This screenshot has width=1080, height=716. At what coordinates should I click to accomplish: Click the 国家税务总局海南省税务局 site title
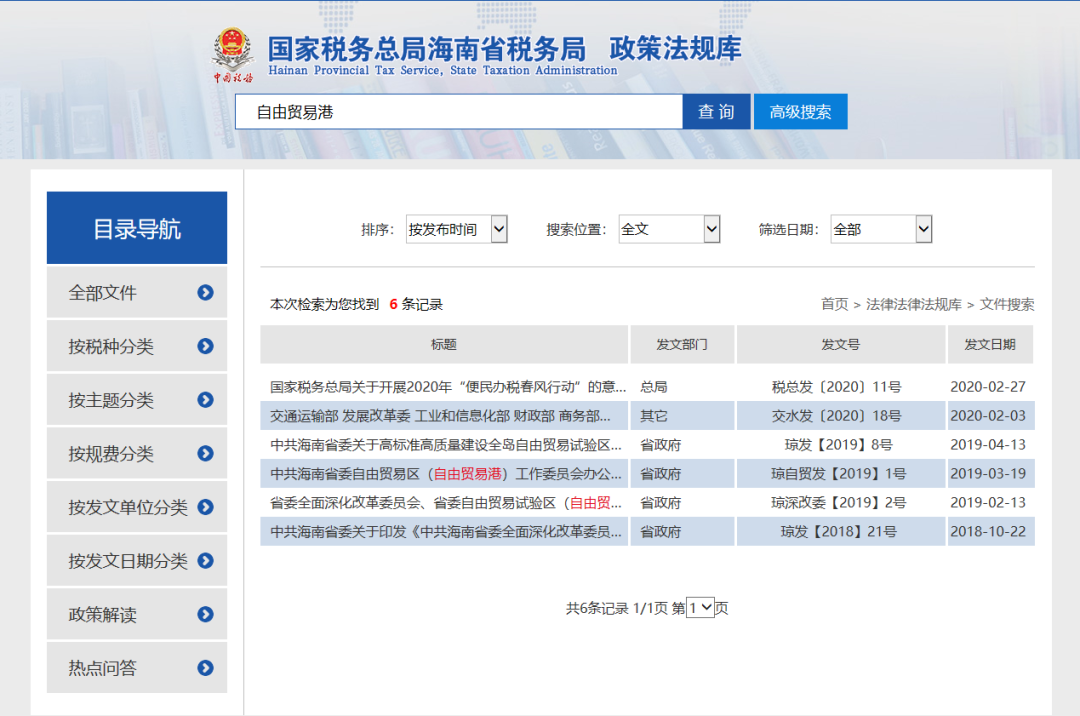426,48
